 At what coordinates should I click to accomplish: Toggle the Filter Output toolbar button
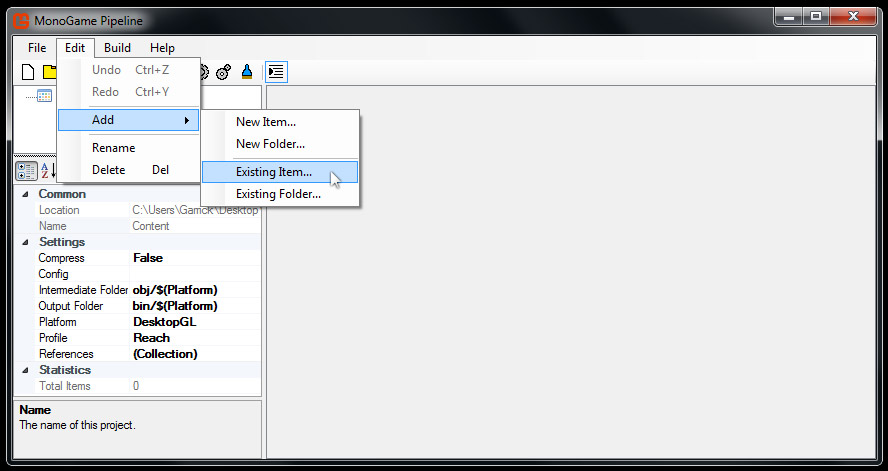276,72
